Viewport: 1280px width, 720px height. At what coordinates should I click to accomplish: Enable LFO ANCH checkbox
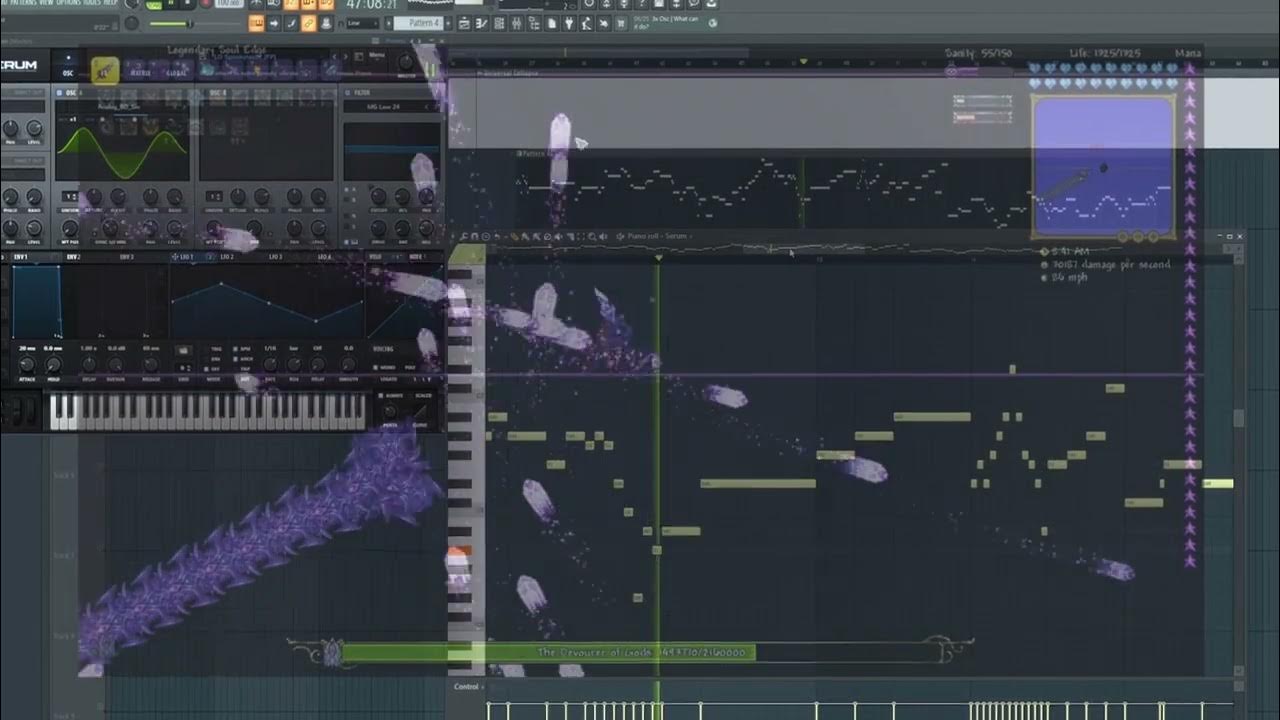[x=235, y=359]
